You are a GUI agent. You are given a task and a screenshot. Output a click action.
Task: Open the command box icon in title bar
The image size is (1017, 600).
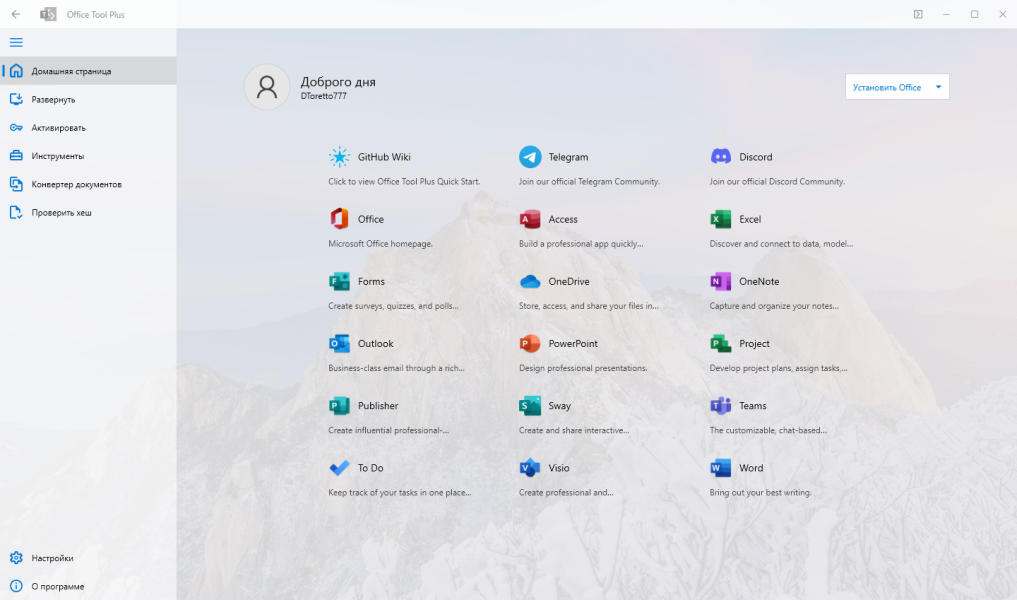pyautogui.click(x=918, y=14)
